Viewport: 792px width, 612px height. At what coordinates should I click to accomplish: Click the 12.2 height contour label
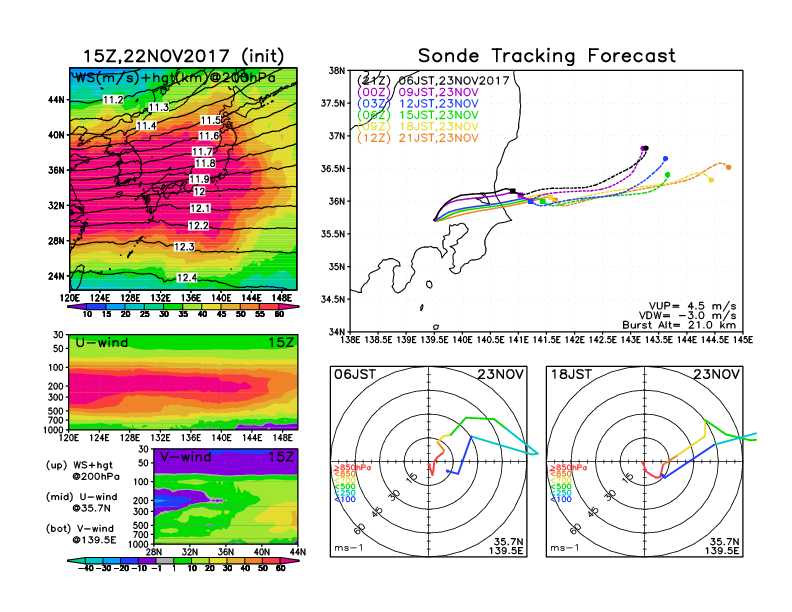pos(199,226)
